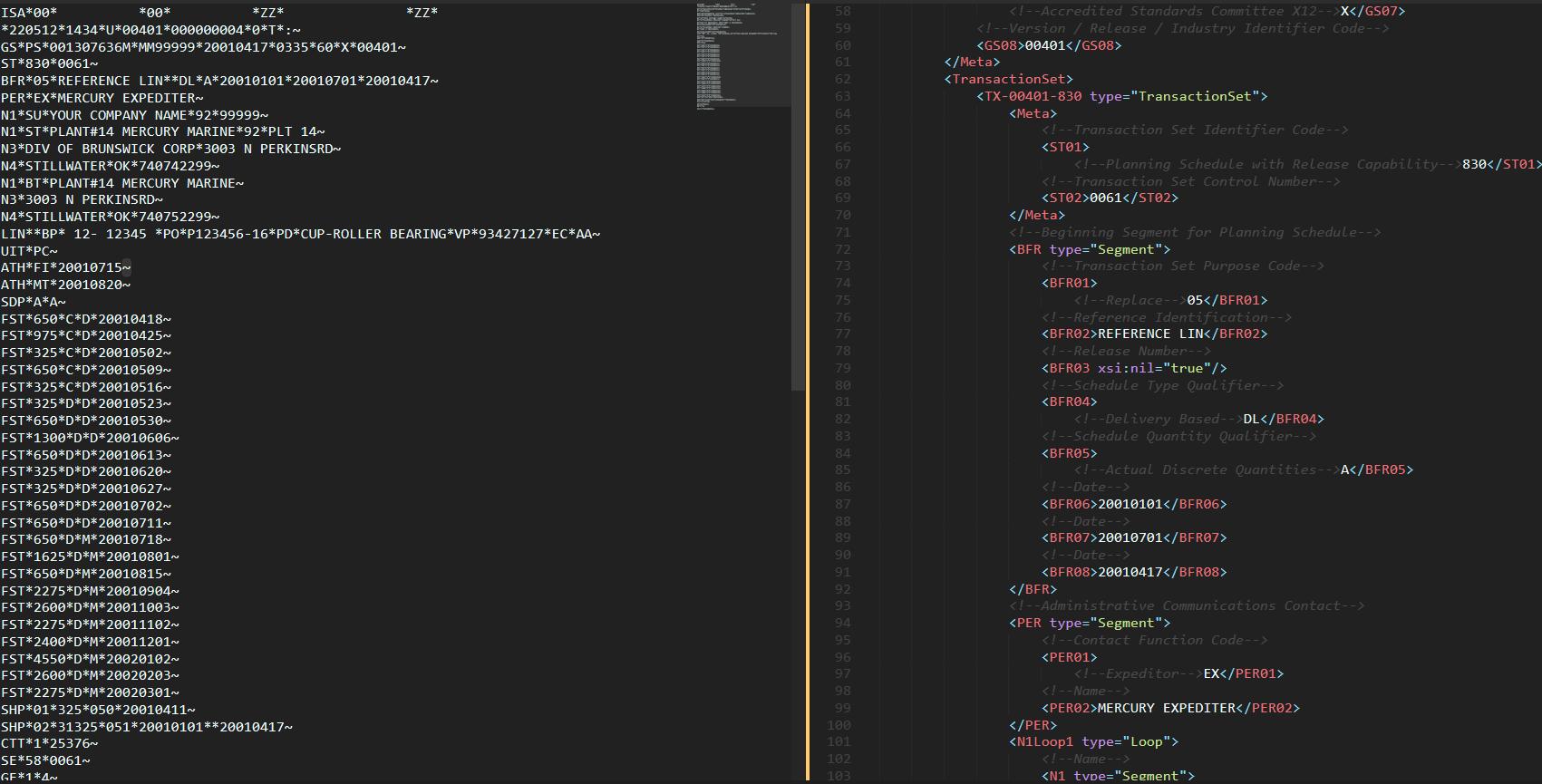This screenshot has width=1542, height=784.
Task: Click line number 62 in the gutter
Action: tap(842, 79)
